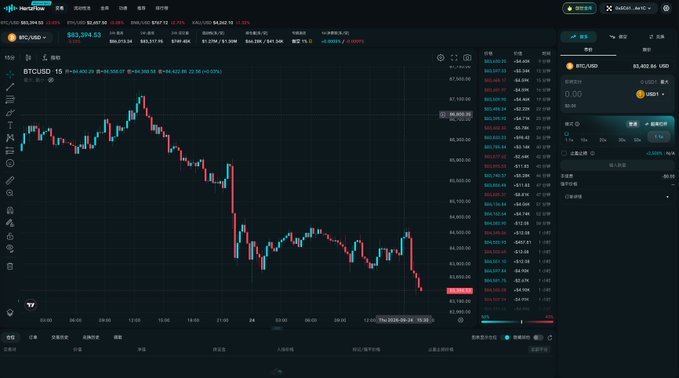Switch to the Long tab with rising arrow
This screenshot has width=679, height=378.
pos(579,37)
